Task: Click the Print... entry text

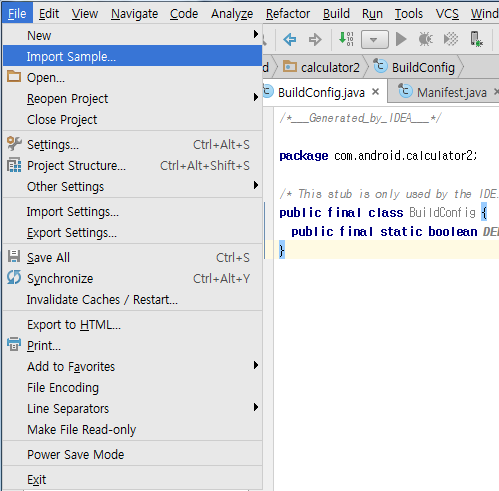Action: [44, 346]
